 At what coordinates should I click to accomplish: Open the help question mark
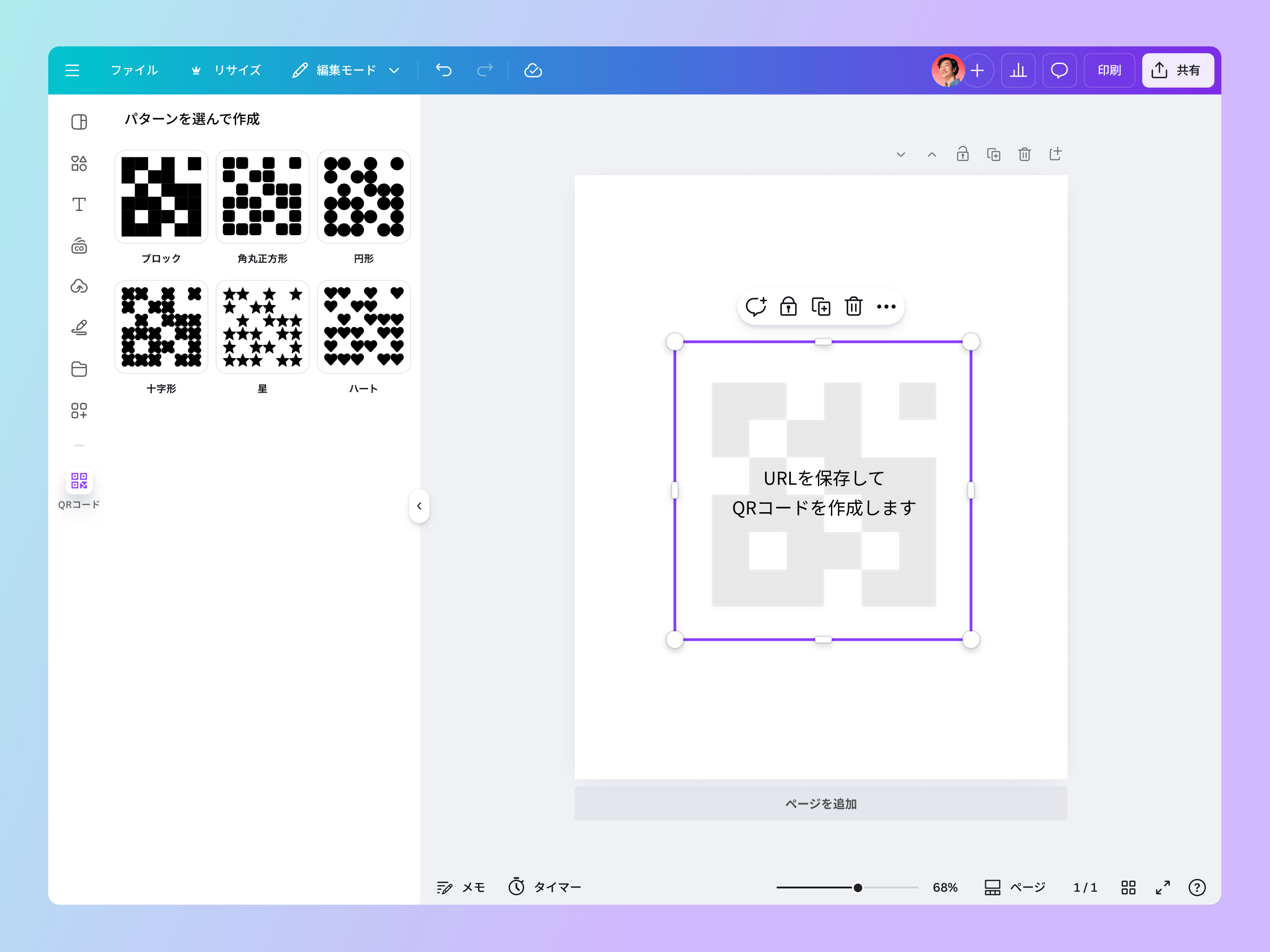pyautogui.click(x=1197, y=888)
